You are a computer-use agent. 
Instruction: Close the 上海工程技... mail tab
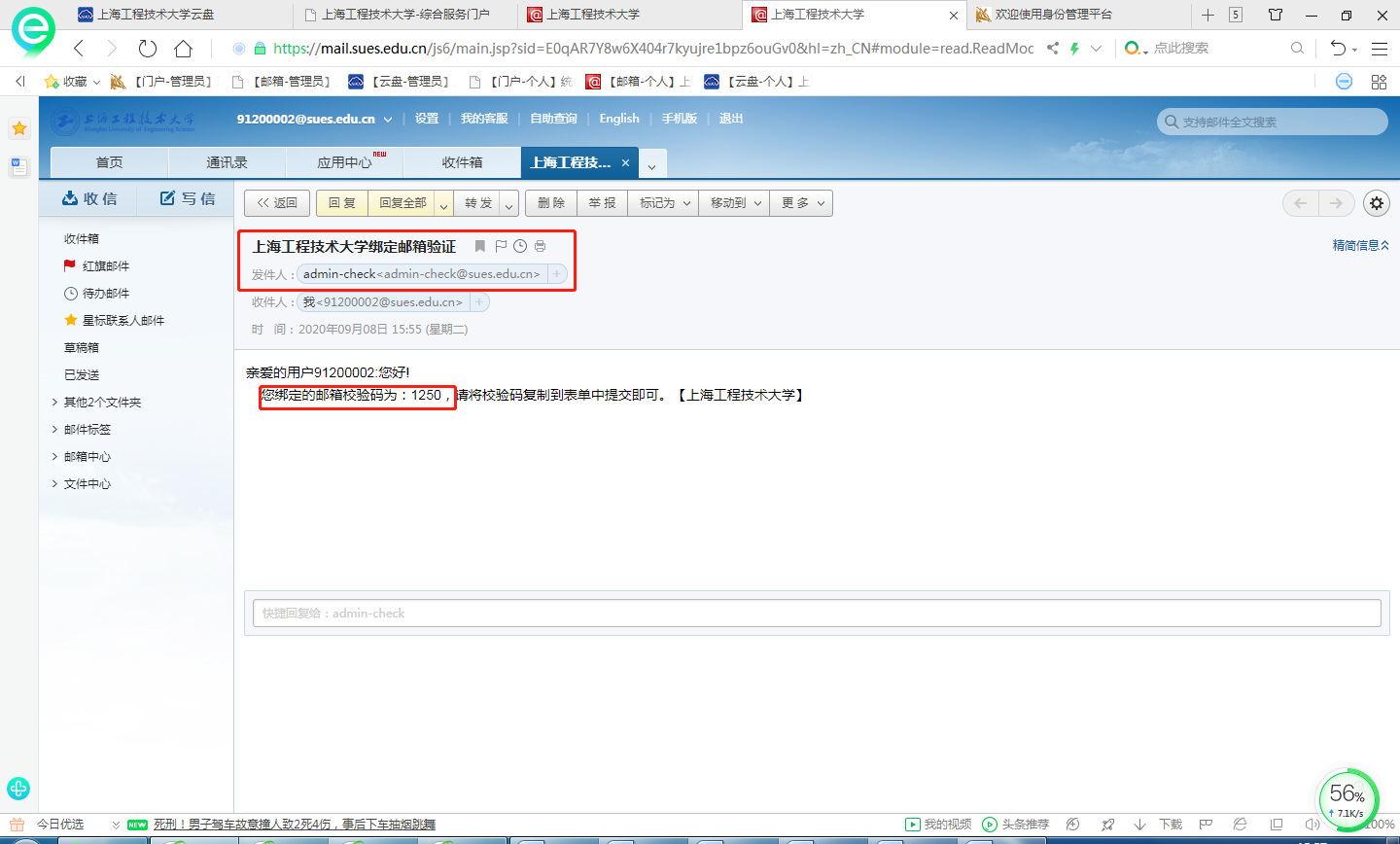tap(625, 163)
